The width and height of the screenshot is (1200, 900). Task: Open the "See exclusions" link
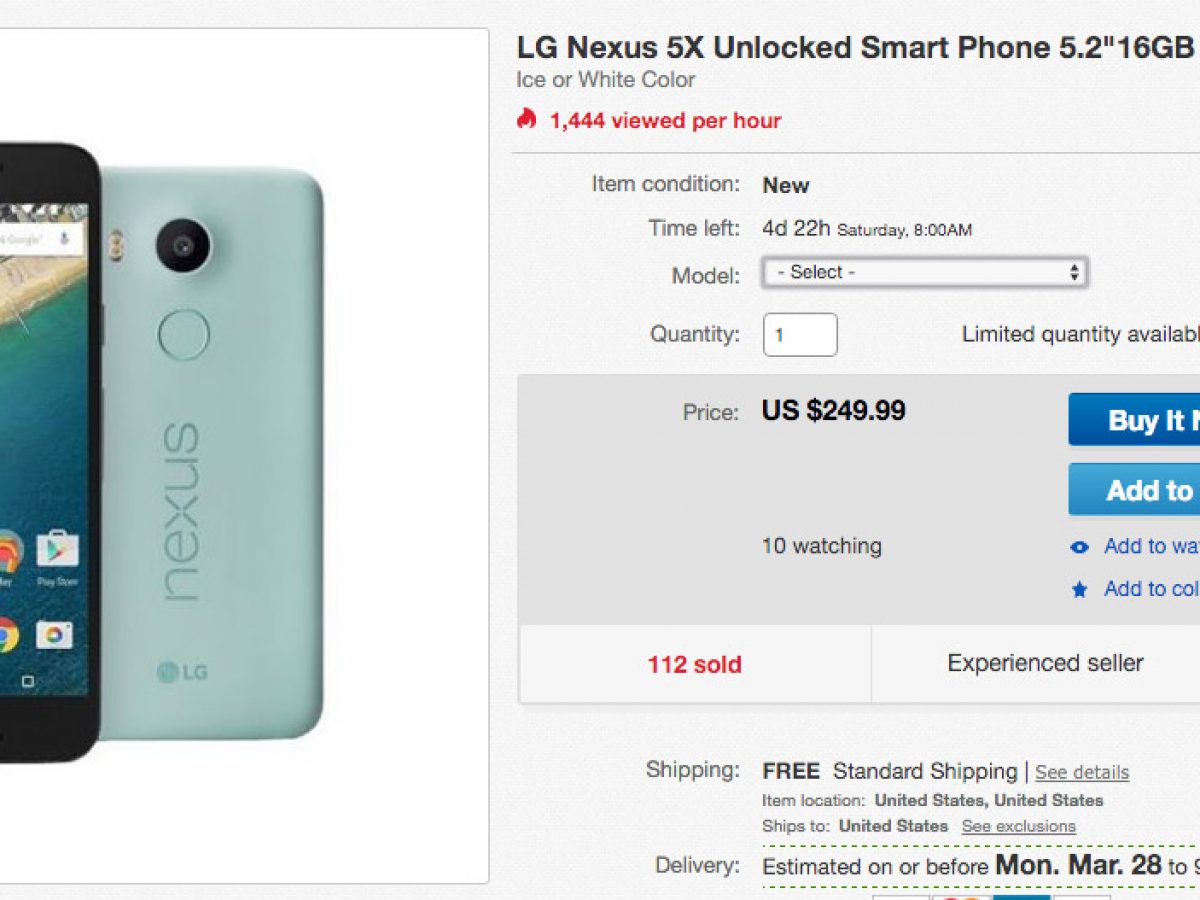[1018, 826]
